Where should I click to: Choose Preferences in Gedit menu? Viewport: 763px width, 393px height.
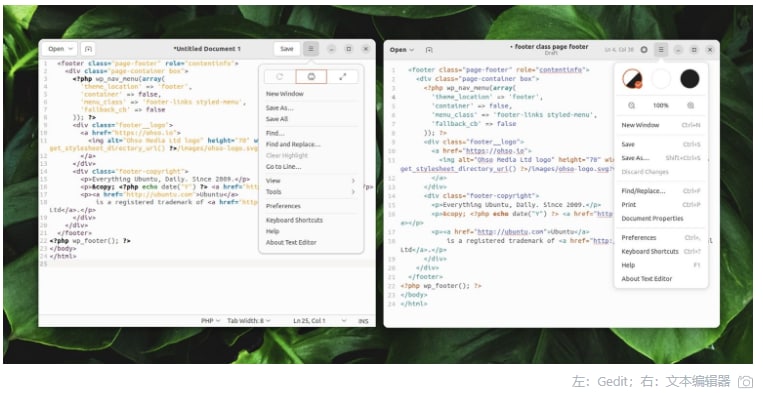coord(310,206)
